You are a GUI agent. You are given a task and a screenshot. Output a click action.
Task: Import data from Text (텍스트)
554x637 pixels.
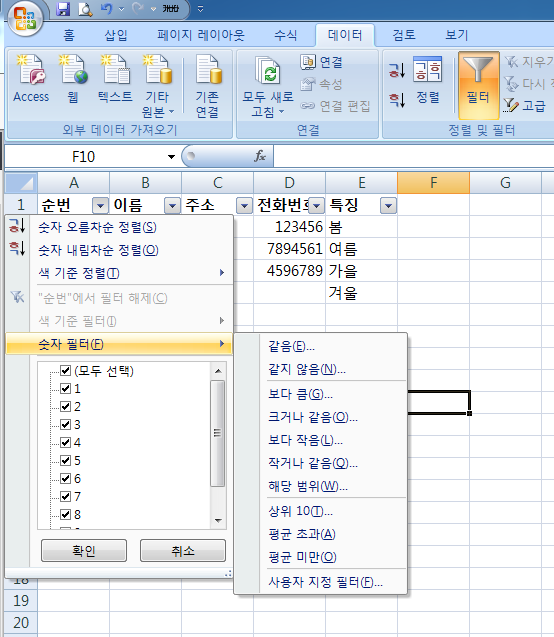click(115, 80)
